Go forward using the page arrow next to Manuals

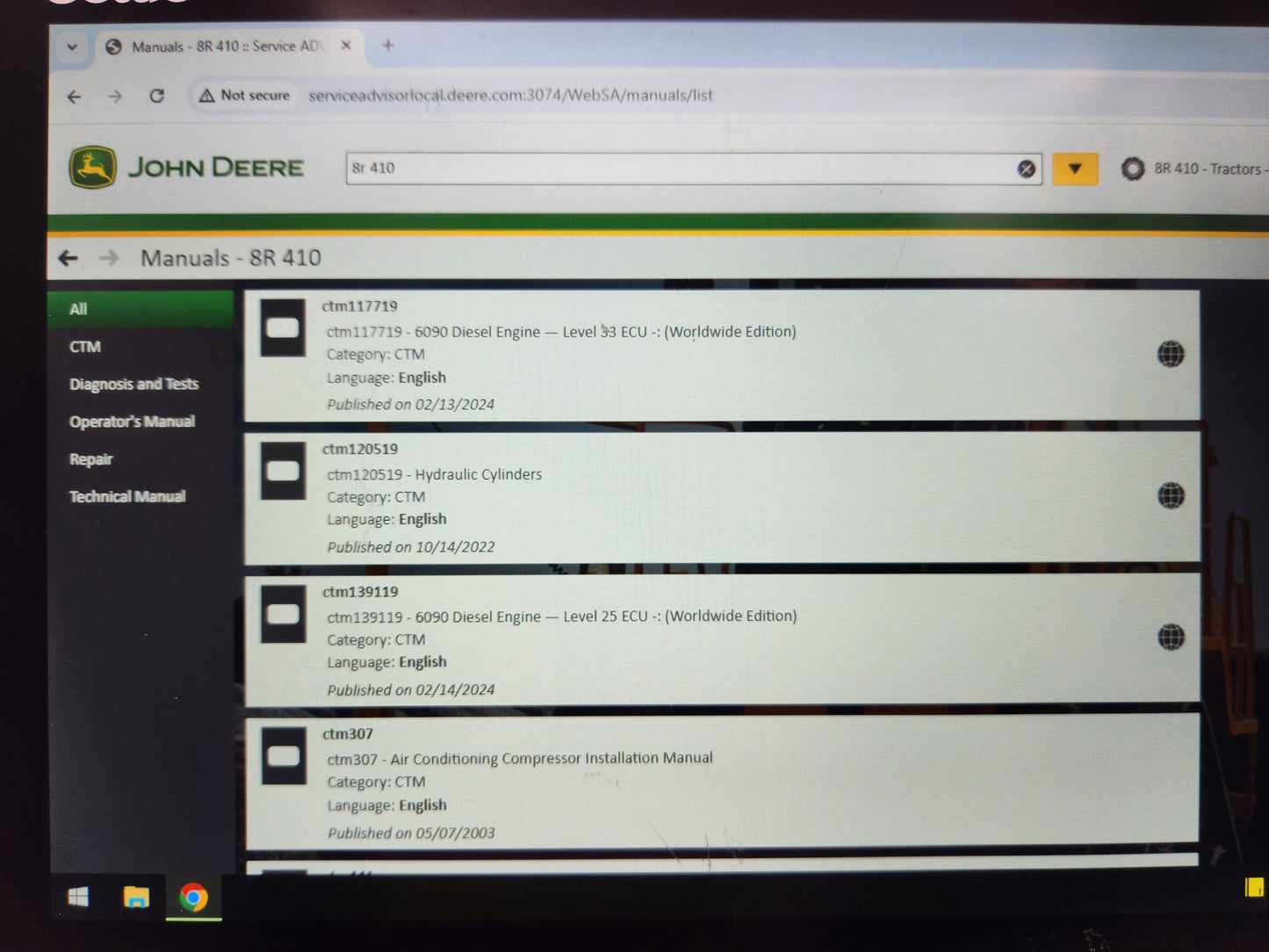point(109,258)
